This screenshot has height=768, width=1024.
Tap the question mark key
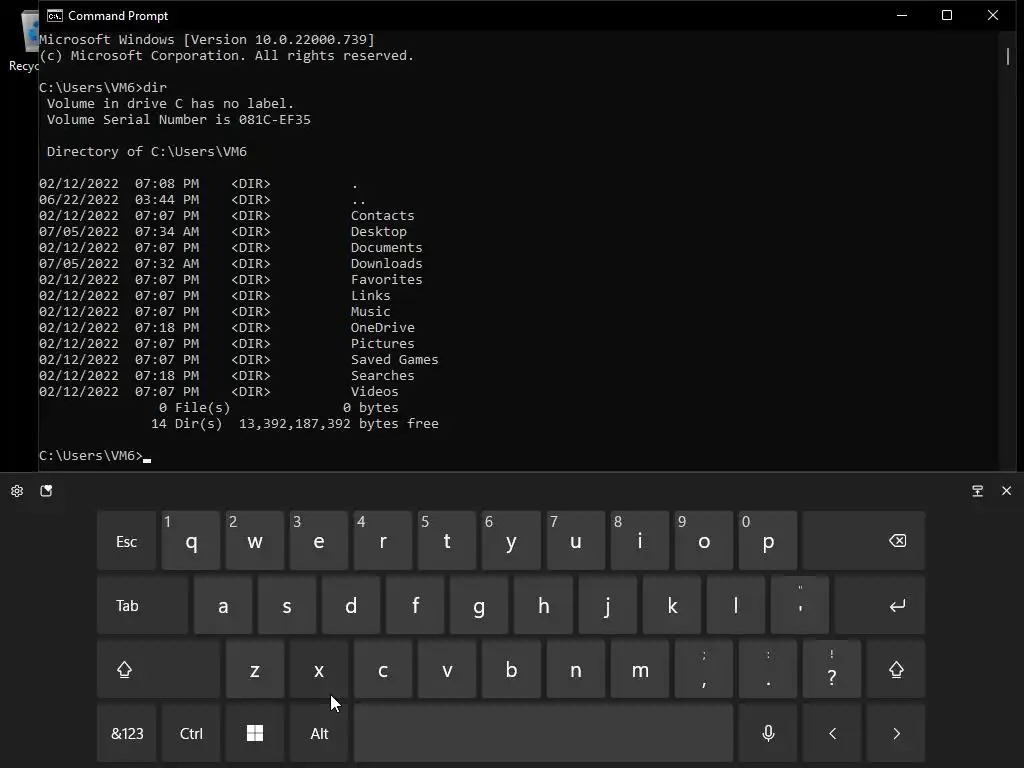(x=832, y=669)
